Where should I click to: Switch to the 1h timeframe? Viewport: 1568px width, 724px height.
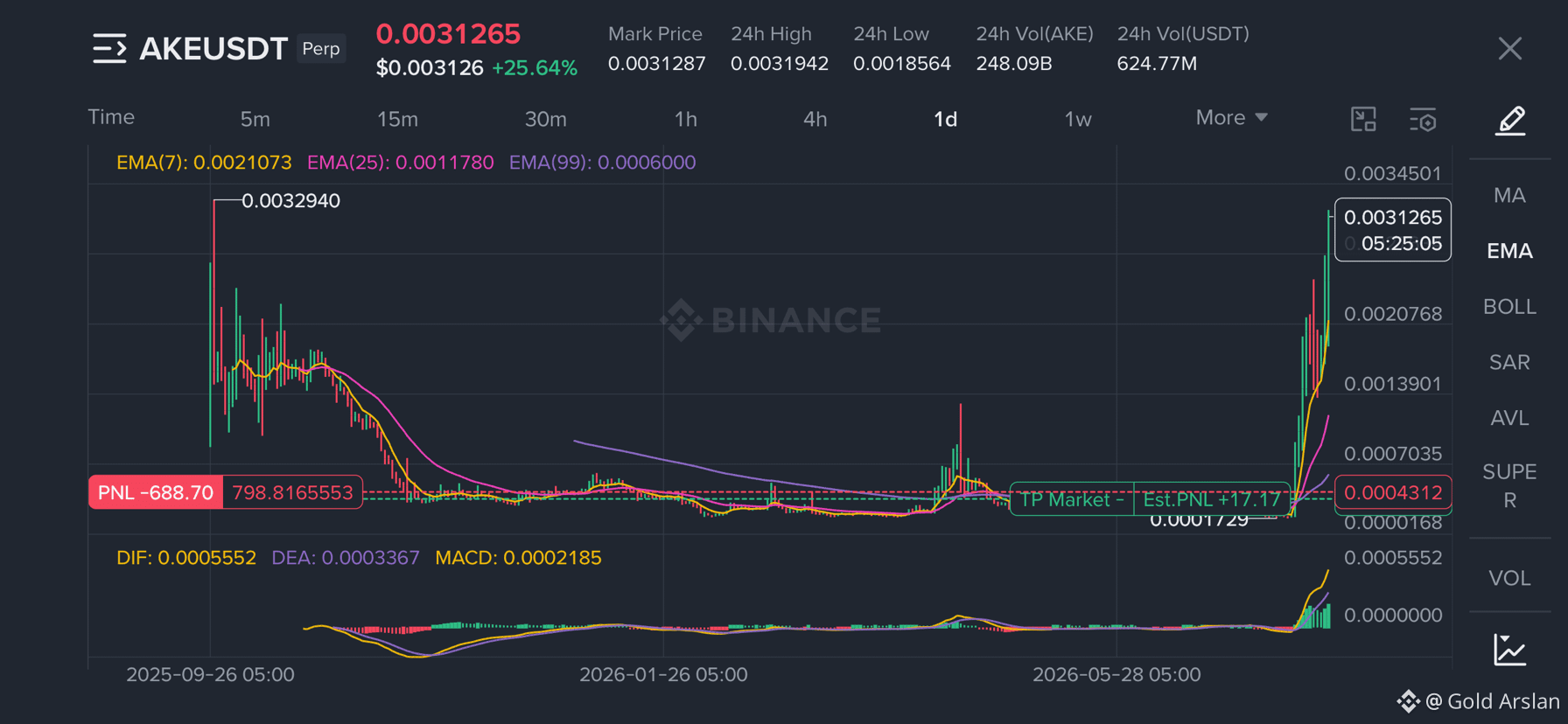(686, 119)
